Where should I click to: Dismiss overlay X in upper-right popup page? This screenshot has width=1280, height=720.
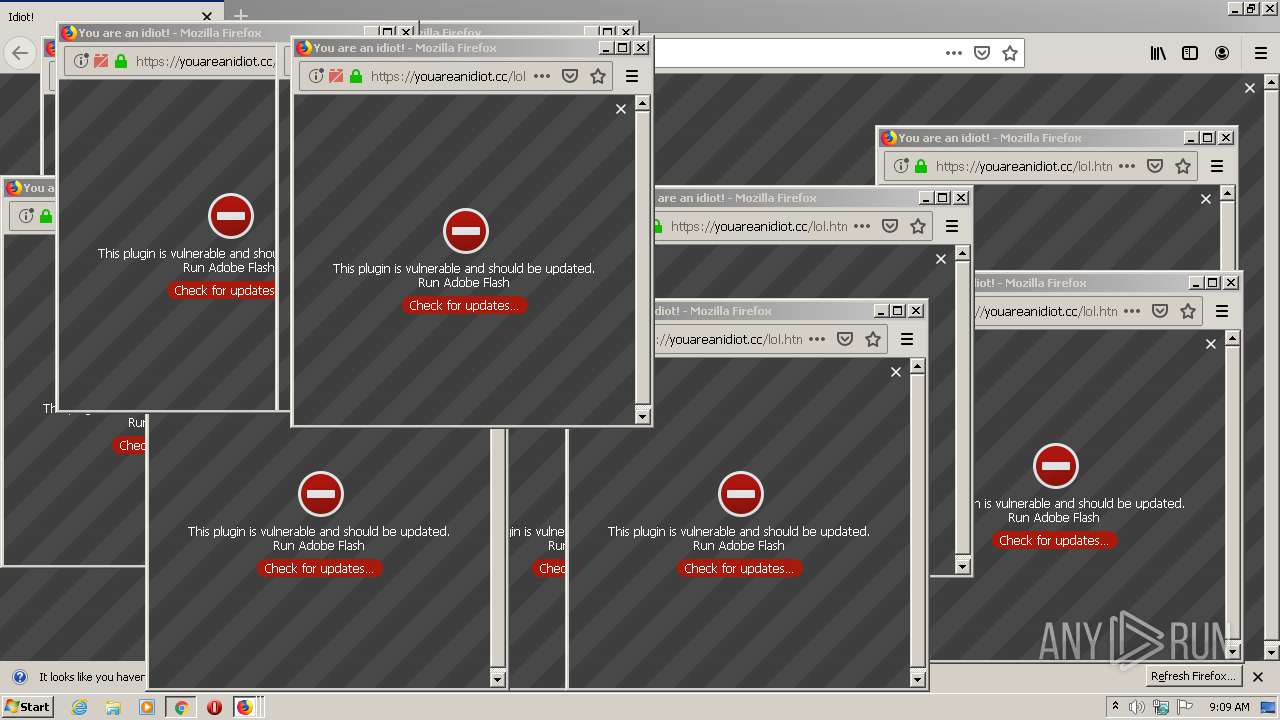pos(1206,199)
